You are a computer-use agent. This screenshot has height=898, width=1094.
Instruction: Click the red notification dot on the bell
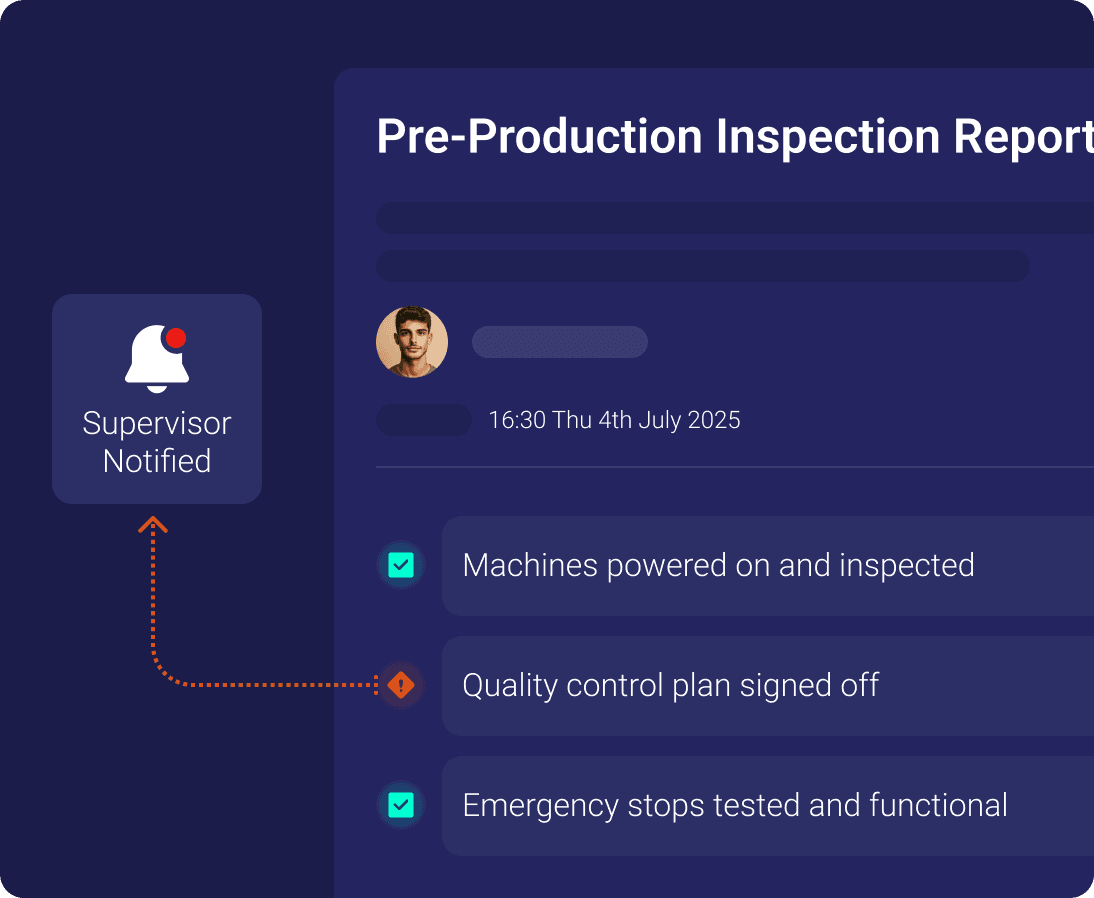click(176, 338)
